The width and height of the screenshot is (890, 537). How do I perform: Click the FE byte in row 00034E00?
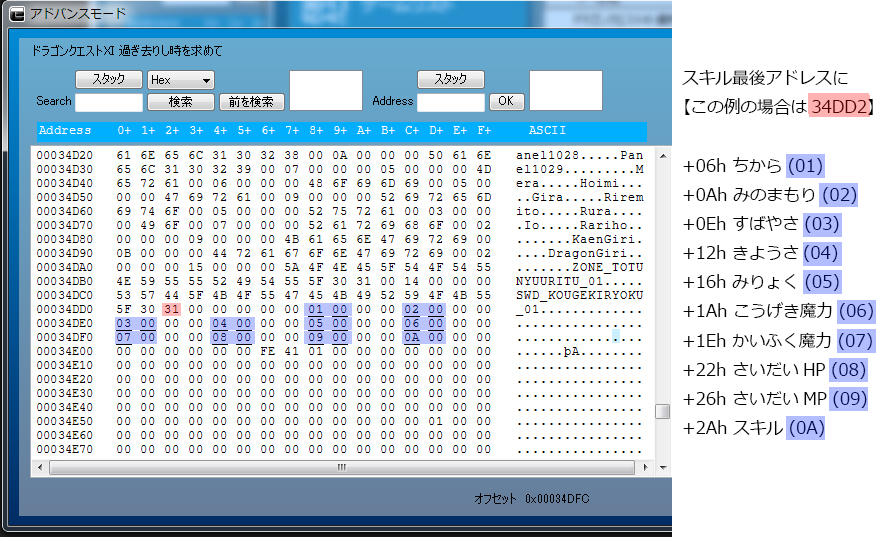click(268, 351)
